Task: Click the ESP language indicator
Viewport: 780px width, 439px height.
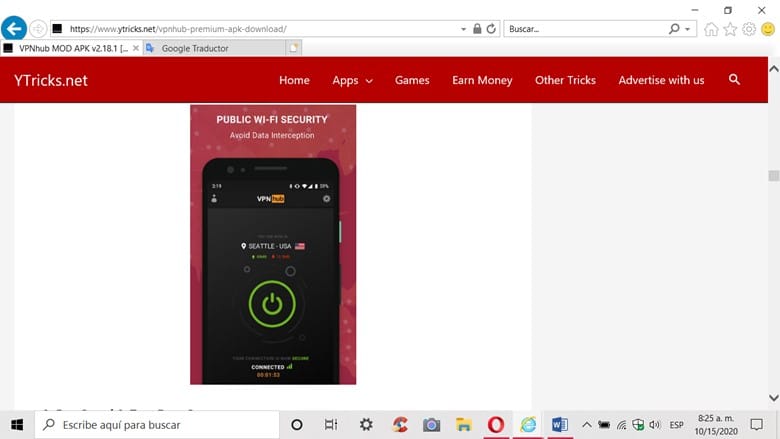Action: click(677, 425)
